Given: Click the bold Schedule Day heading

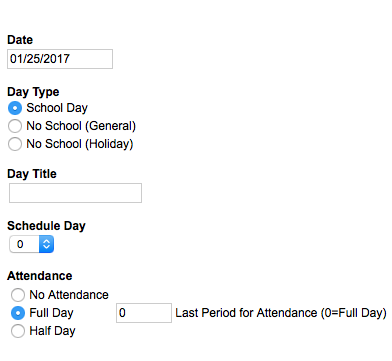Looking at the screenshot, I should (46, 226).
